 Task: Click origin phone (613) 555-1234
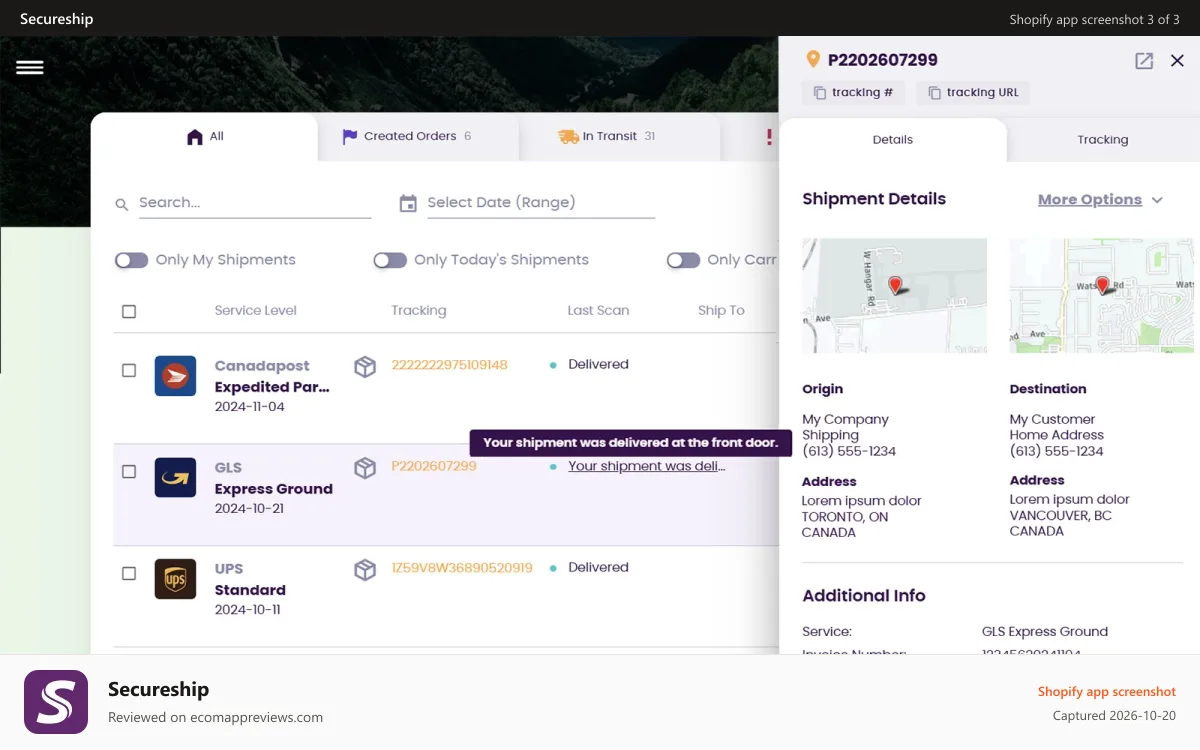pyautogui.click(x=849, y=452)
